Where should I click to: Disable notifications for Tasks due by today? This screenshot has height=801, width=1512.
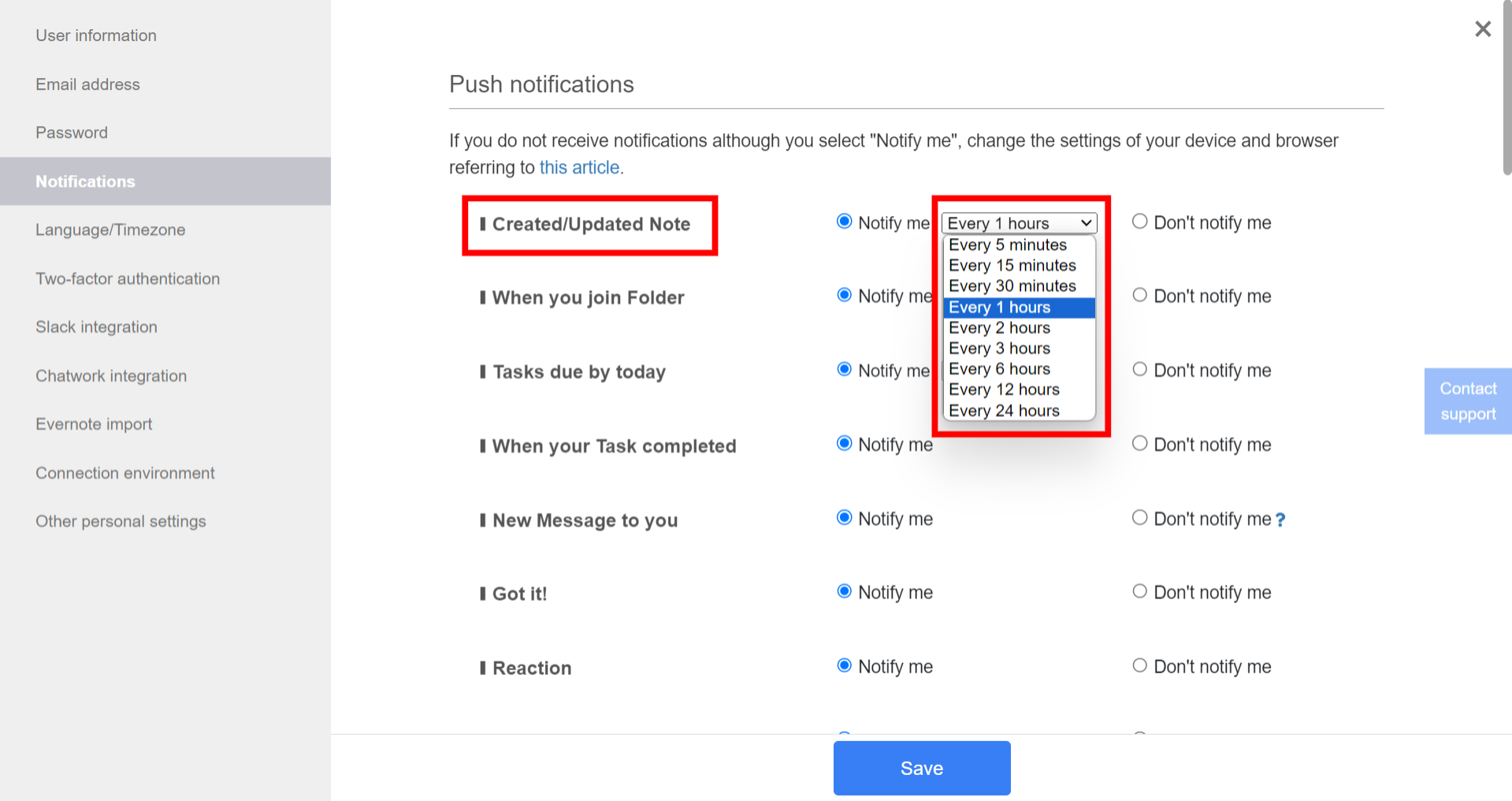click(x=1139, y=369)
